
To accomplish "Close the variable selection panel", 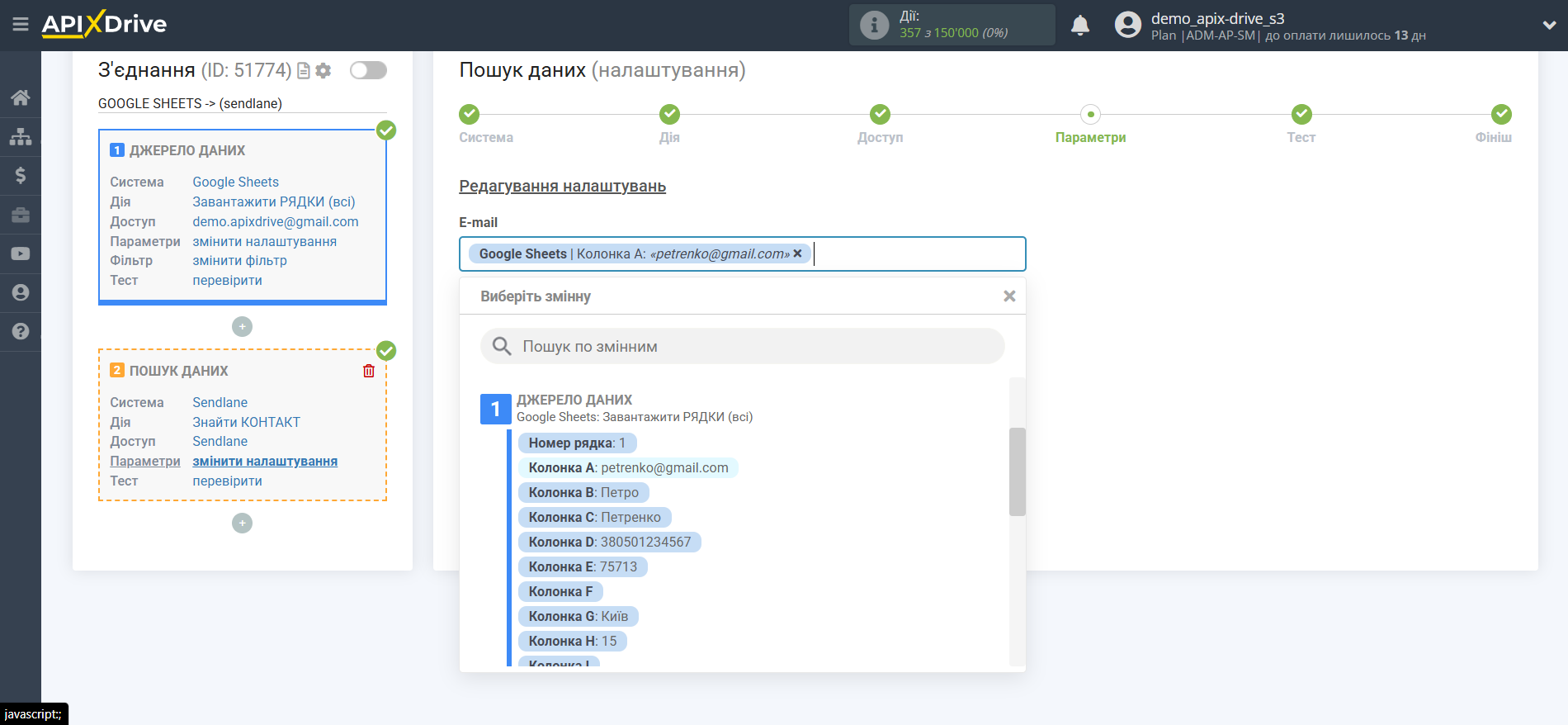I will click(x=1009, y=296).
